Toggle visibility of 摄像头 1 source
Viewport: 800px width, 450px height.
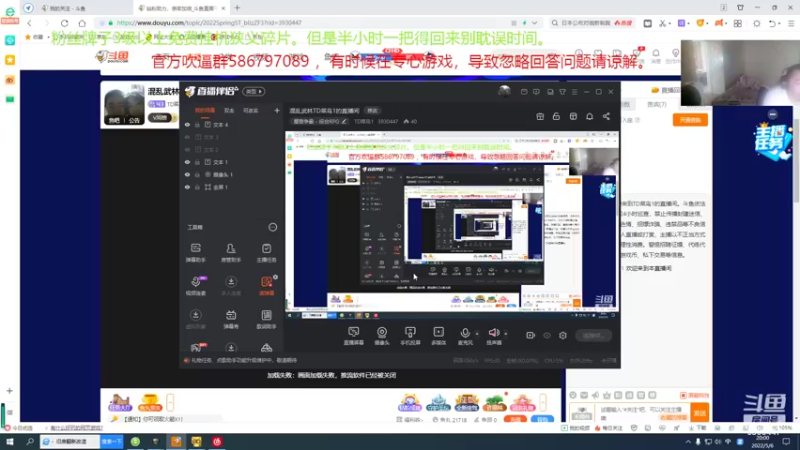[x=187, y=174]
